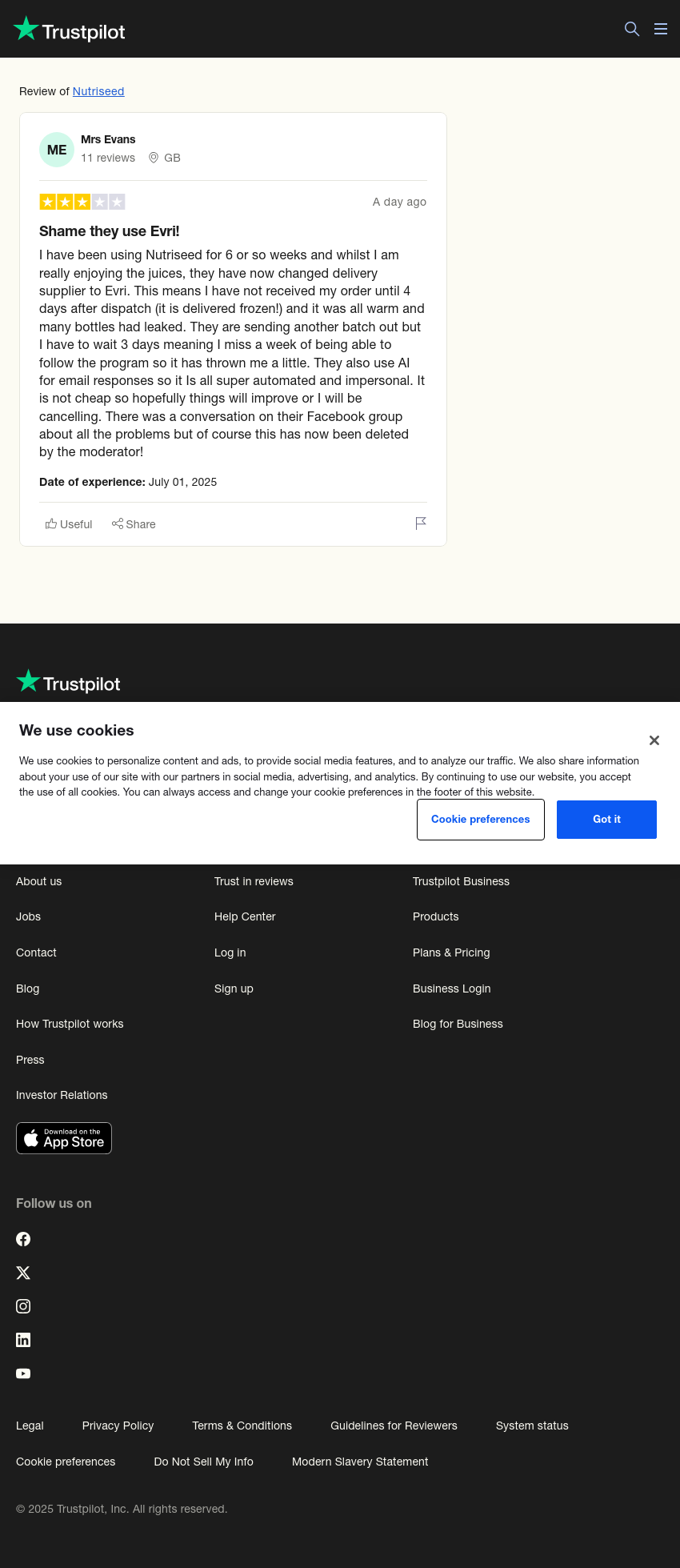Open Guidelines for Reviewers
The width and height of the screenshot is (680, 1568).
pyautogui.click(x=394, y=1426)
